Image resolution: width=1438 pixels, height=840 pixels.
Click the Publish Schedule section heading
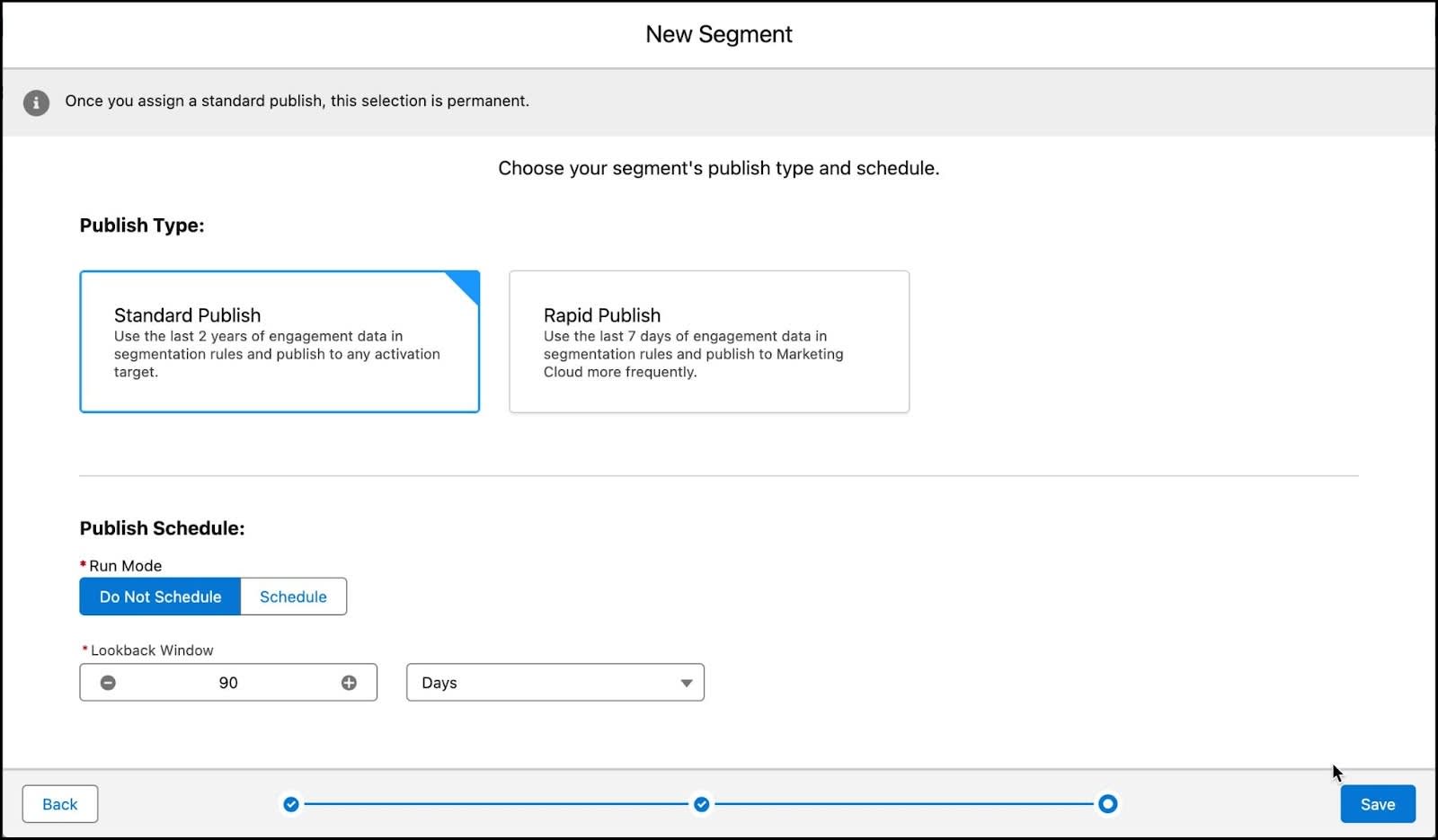point(162,528)
